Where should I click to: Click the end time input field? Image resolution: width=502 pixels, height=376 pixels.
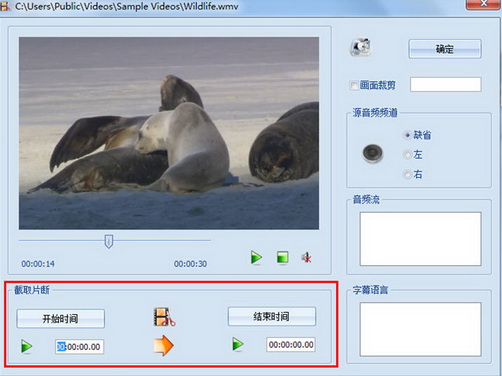point(291,345)
